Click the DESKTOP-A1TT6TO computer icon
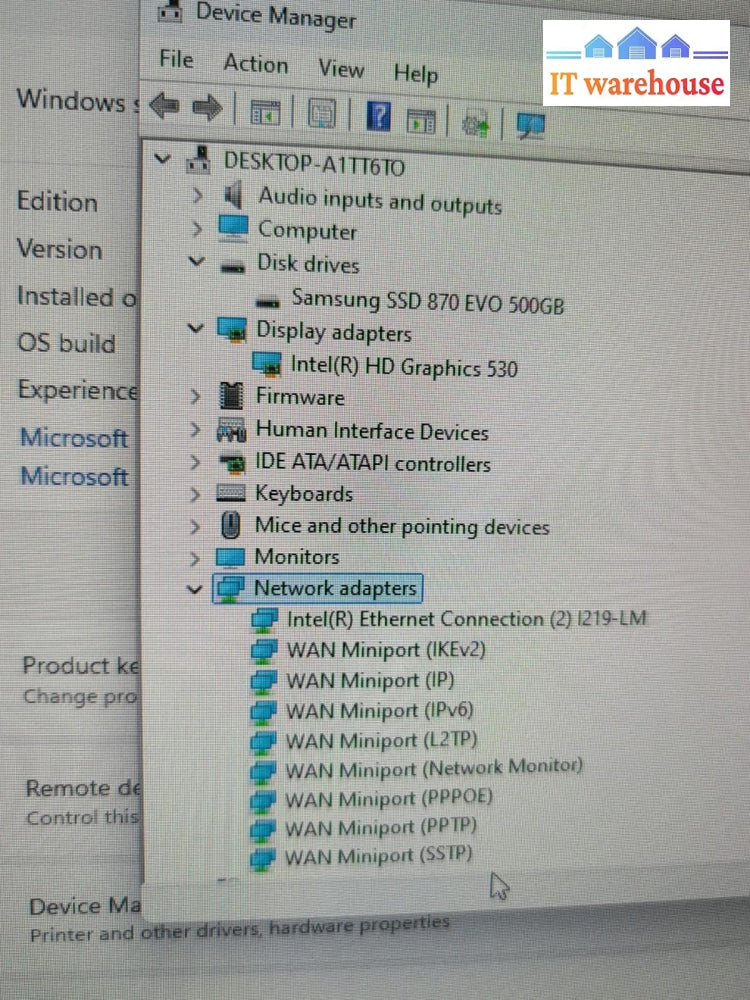The height and width of the screenshot is (1000, 750). [x=199, y=160]
